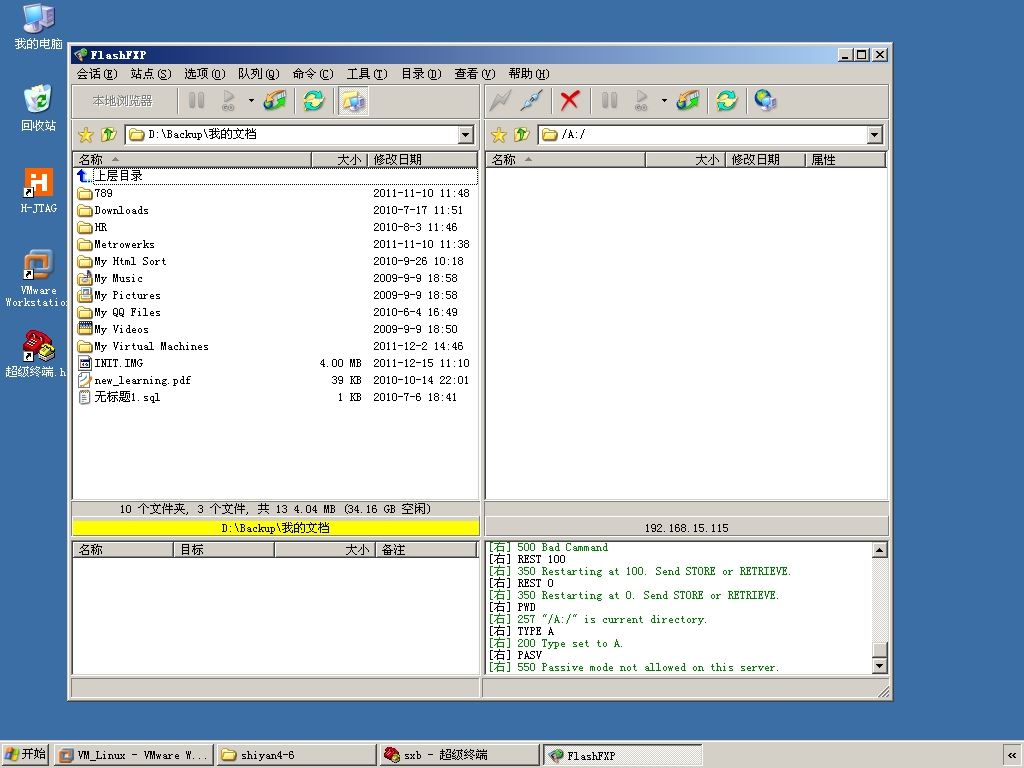This screenshot has width=1024, height=768.
Task: Pause the left pane transfer
Action: 197,101
